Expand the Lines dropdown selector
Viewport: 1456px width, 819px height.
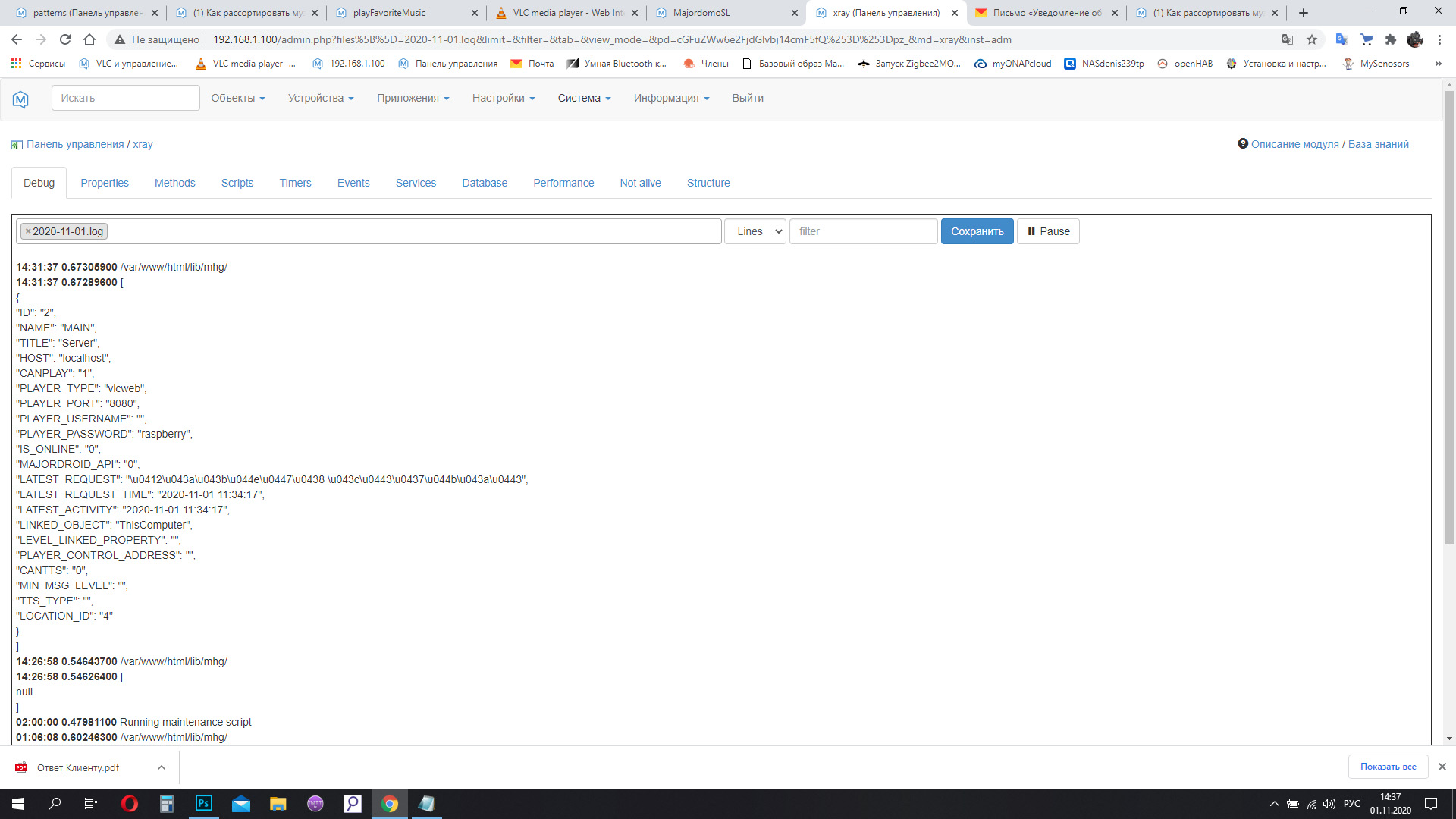click(755, 231)
